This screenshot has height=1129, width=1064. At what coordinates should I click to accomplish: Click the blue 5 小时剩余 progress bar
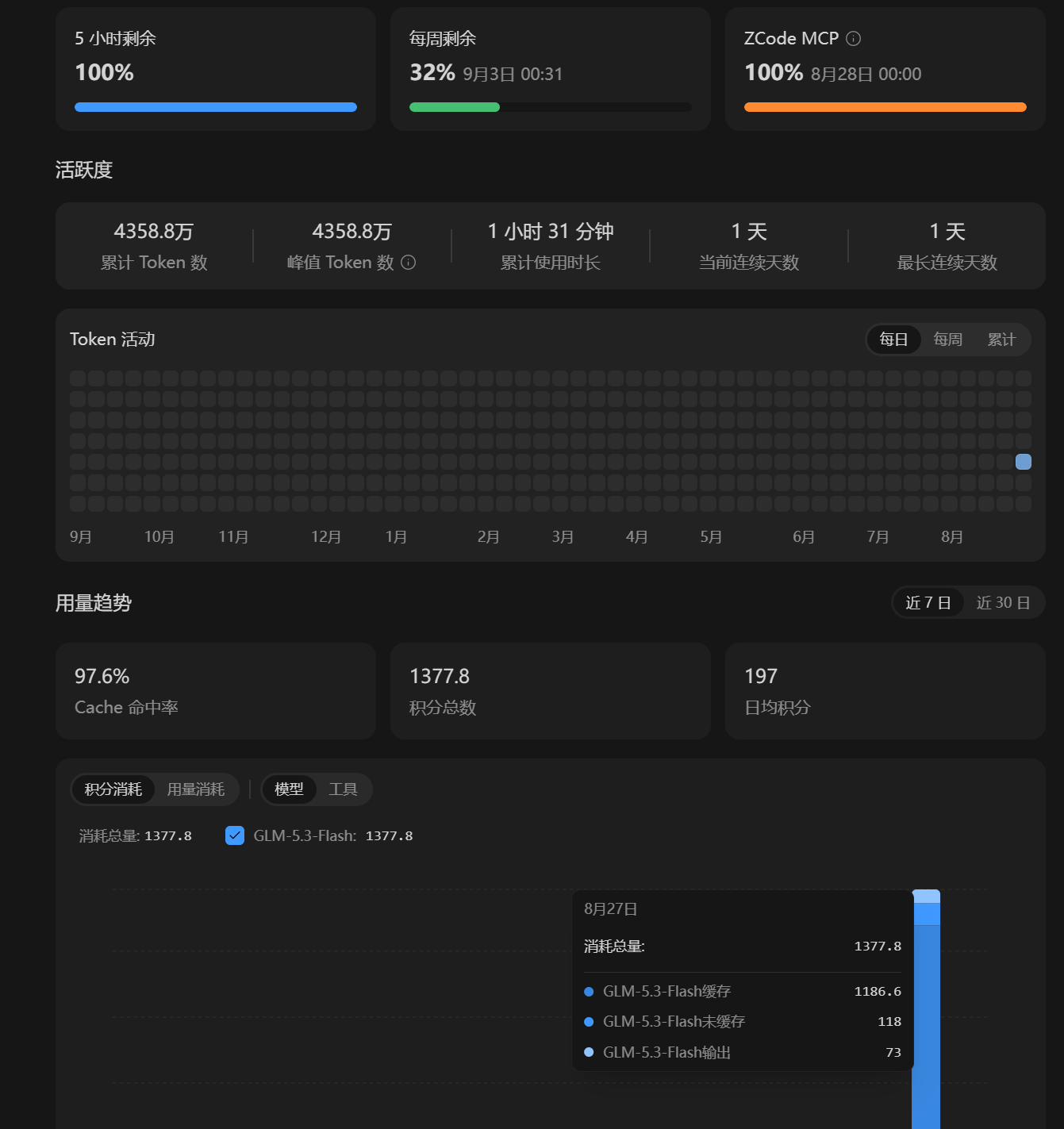click(x=216, y=107)
